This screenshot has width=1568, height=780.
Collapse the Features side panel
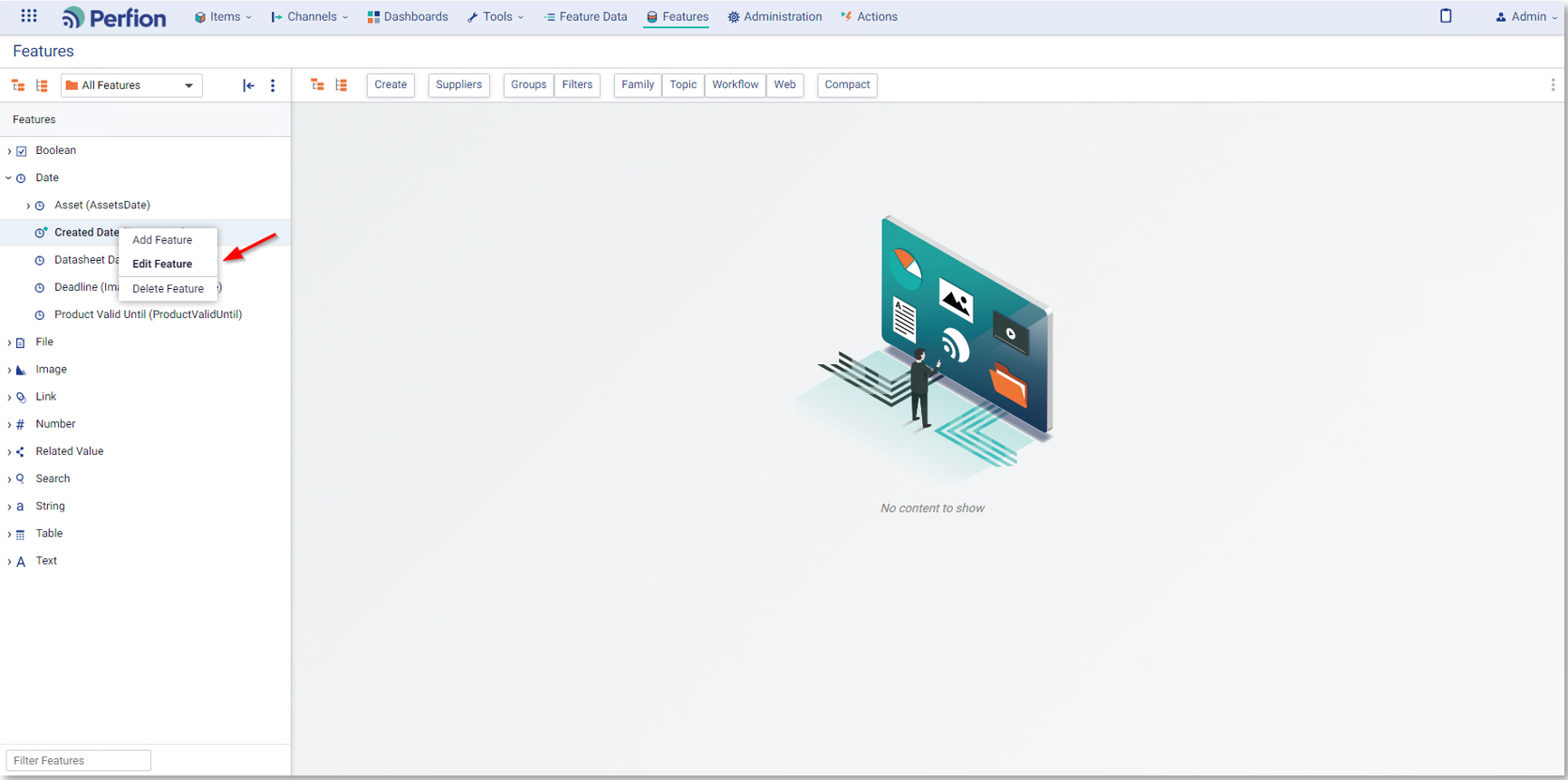[248, 85]
